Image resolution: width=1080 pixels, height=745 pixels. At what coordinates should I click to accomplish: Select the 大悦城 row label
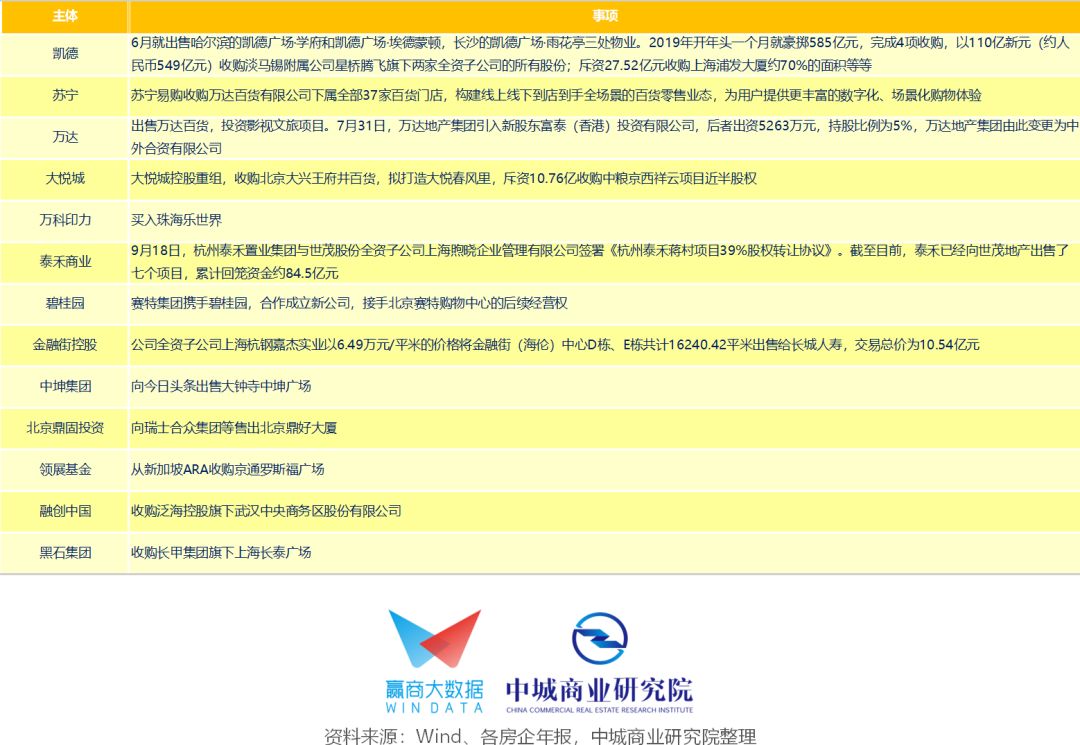click(x=65, y=178)
